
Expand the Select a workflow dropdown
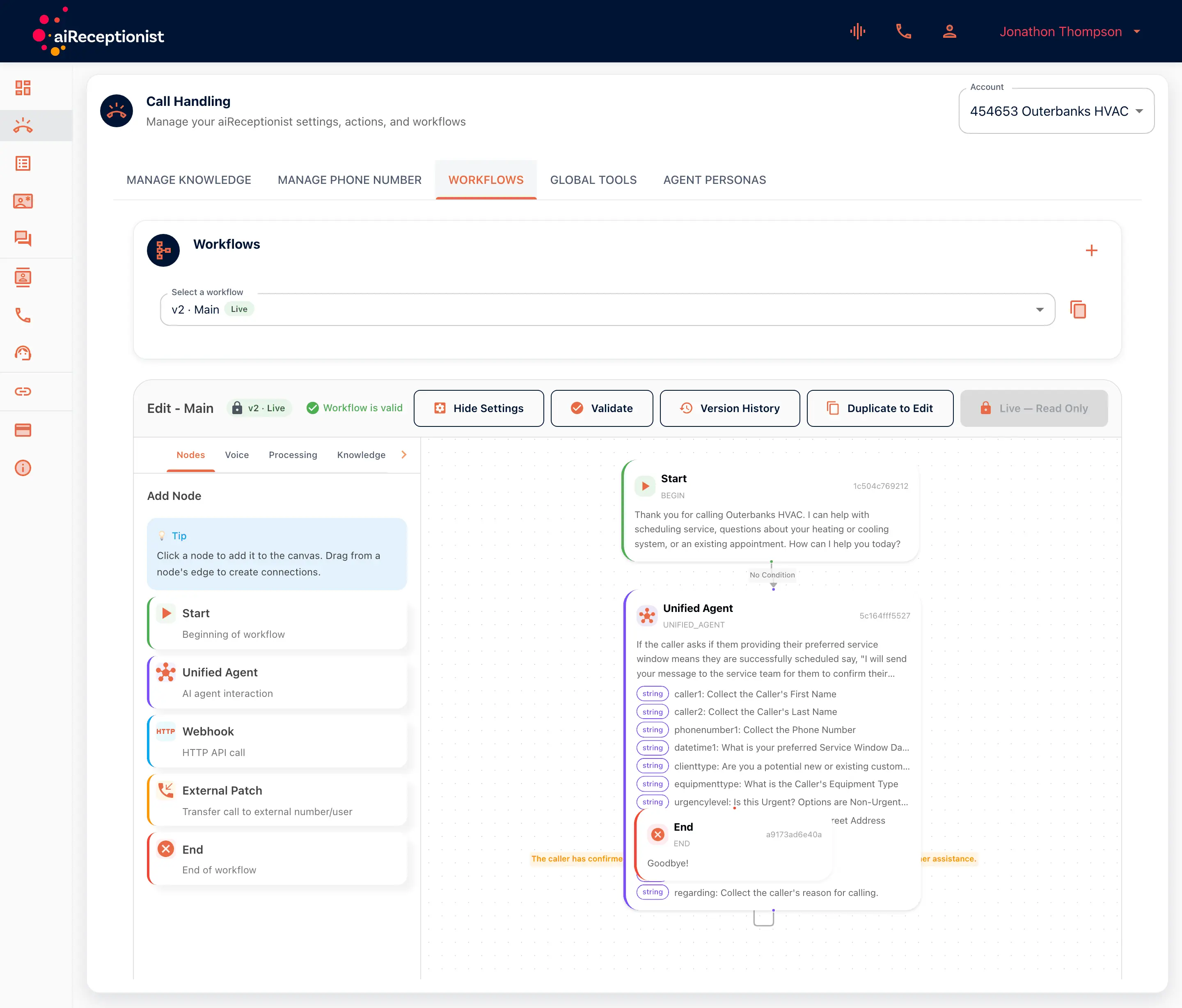point(607,310)
